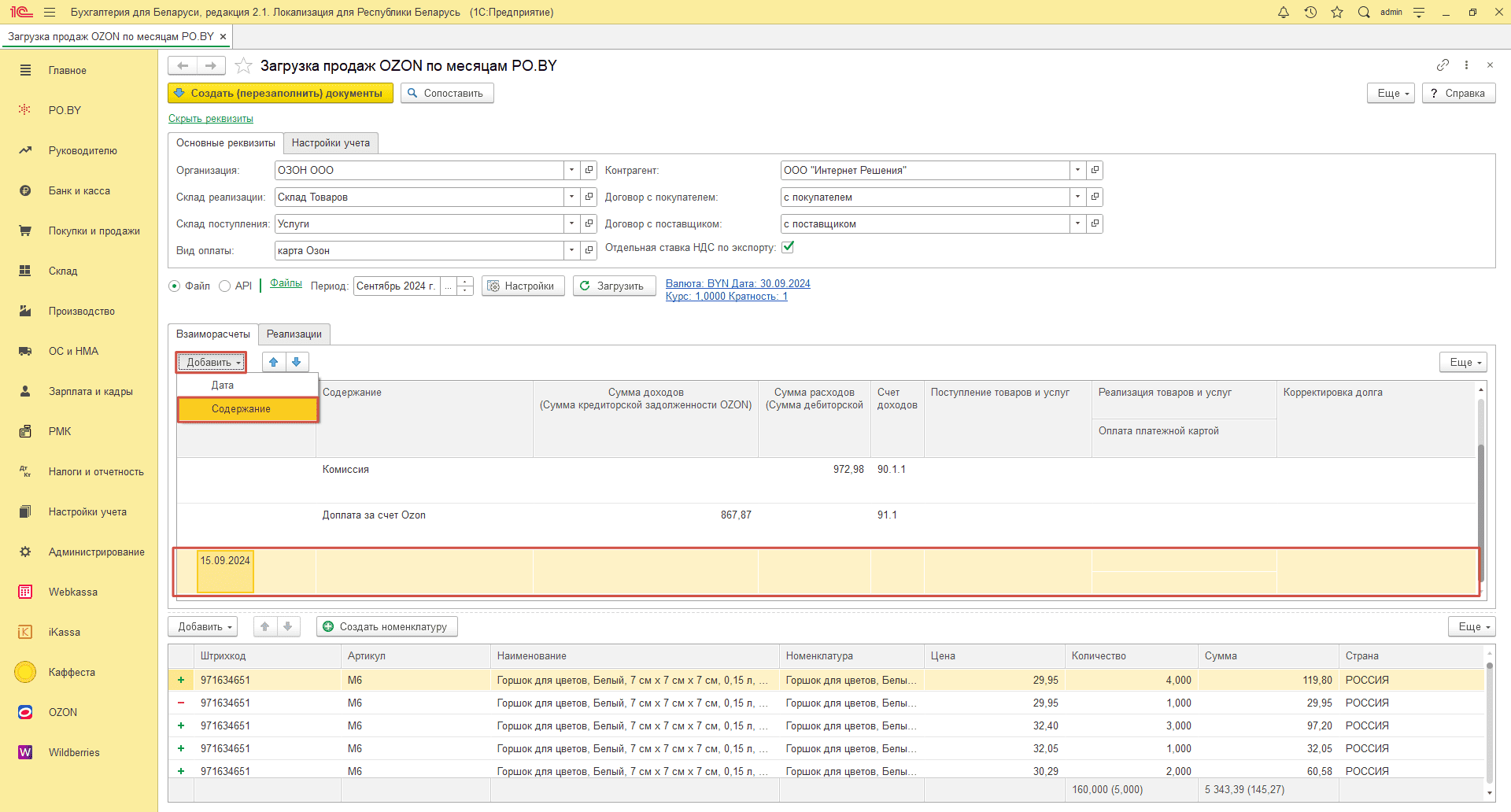Open Файлы link
This screenshot has height=812, width=1511.
(x=286, y=283)
